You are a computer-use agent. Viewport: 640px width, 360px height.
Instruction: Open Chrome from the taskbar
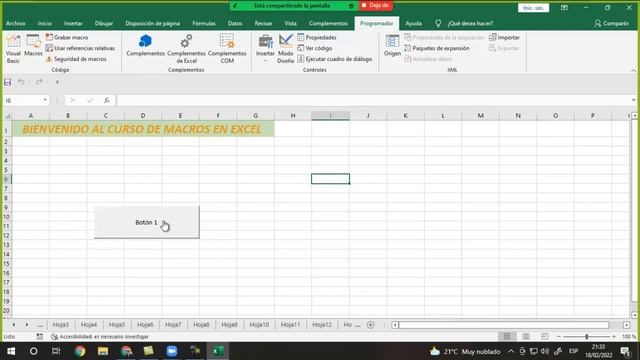[x=80, y=351]
